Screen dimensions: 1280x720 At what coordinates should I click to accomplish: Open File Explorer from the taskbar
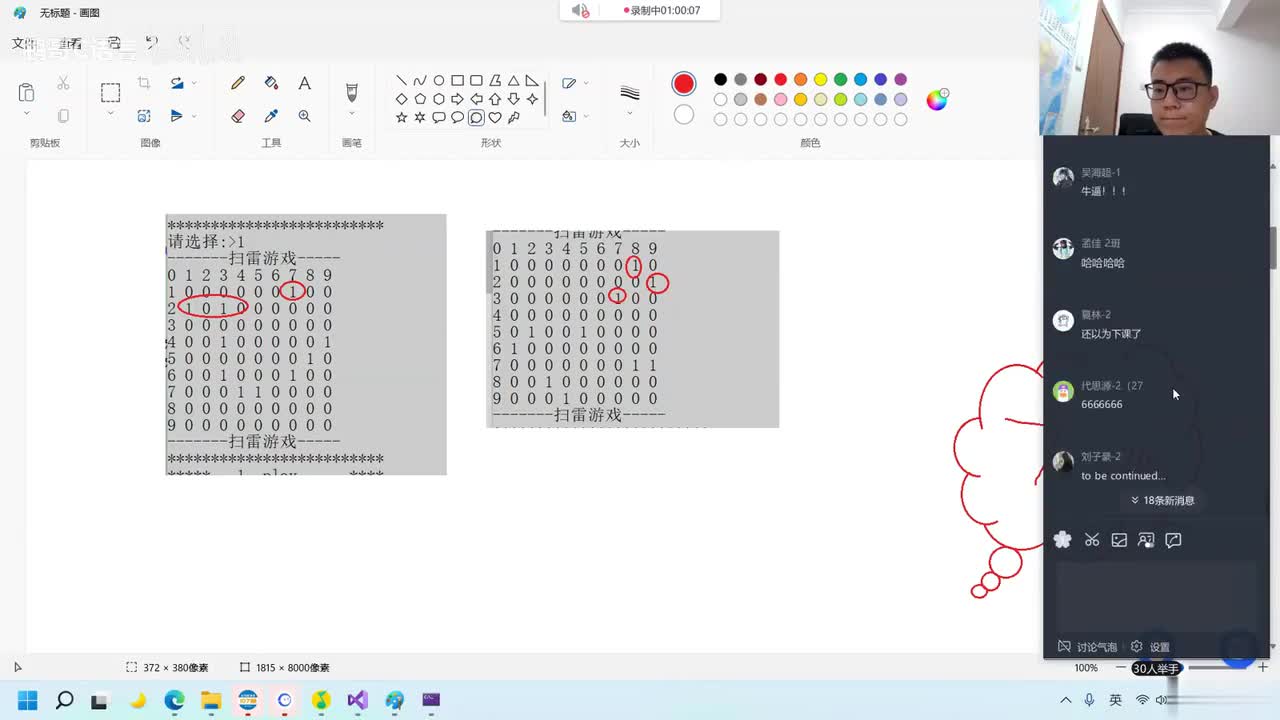(211, 700)
